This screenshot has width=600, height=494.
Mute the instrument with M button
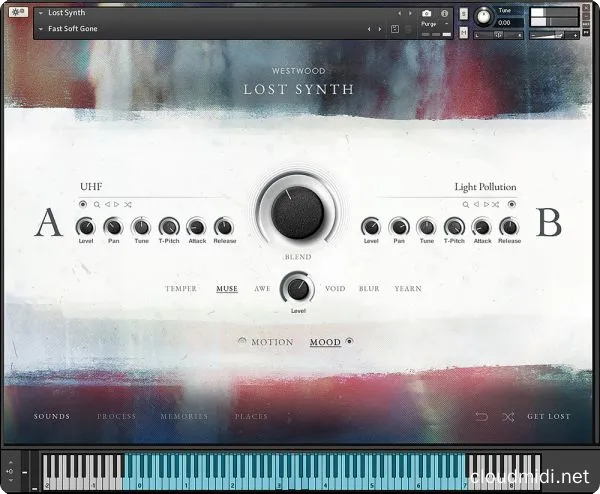pyautogui.click(x=463, y=33)
